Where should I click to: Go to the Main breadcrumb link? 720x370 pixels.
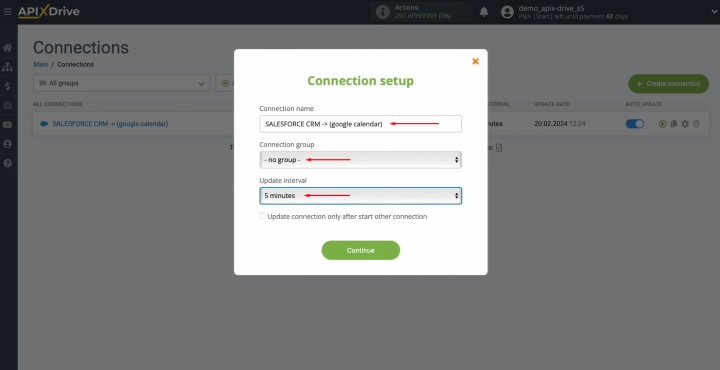pyautogui.click(x=40, y=64)
